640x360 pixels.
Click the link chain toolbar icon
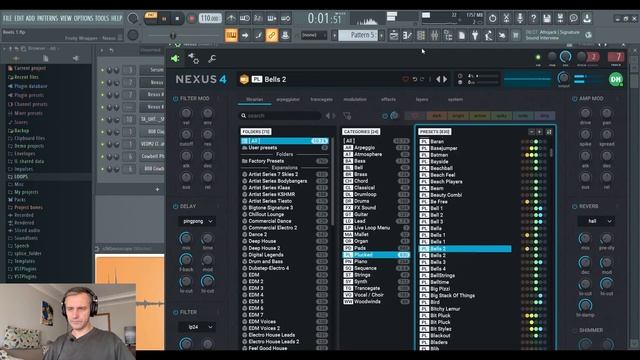(x=271, y=36)
